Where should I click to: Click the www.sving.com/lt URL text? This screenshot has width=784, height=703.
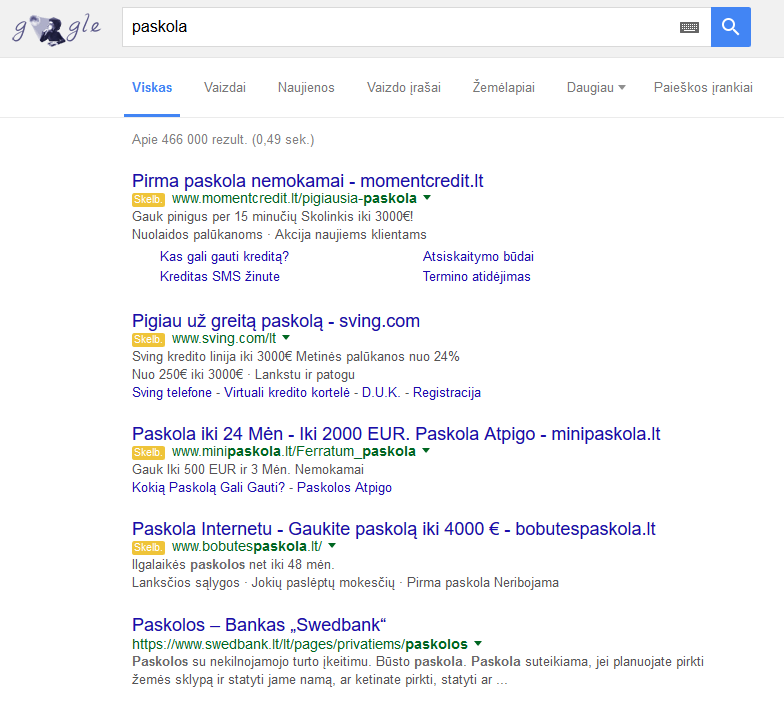coord(224,338)
